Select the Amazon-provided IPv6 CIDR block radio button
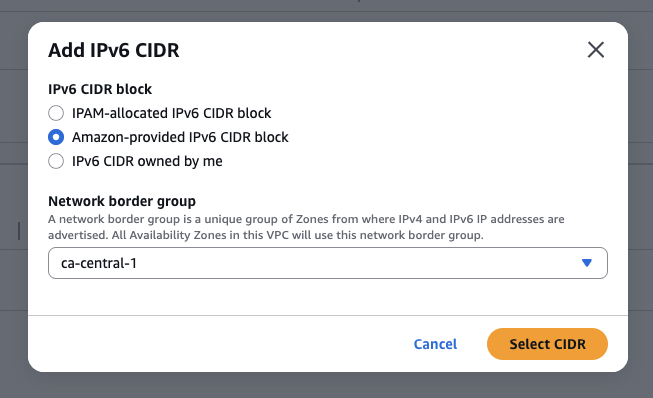653x398 pixels. pyautogui.click(x=56, y=137)
